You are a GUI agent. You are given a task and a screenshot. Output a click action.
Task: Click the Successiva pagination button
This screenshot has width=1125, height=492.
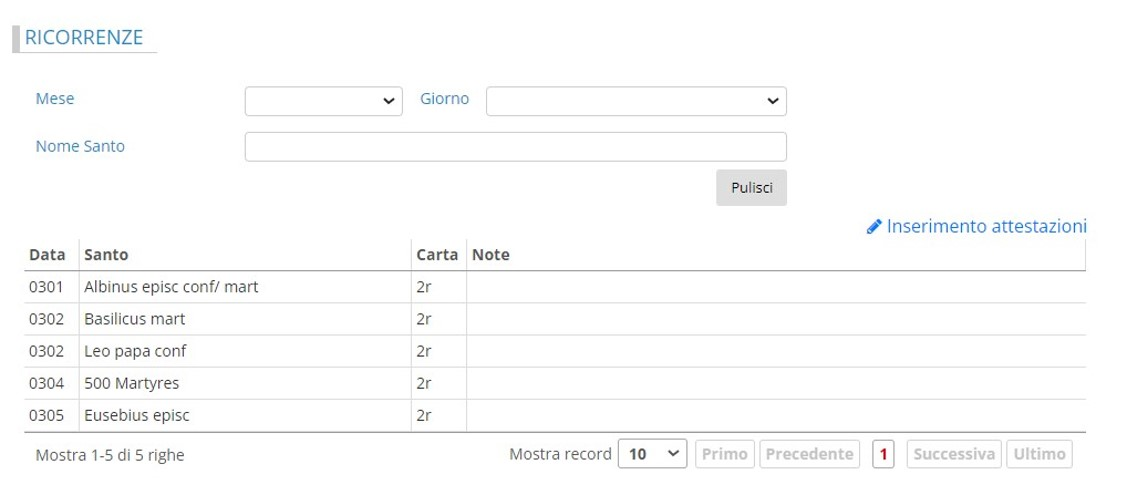954,454
